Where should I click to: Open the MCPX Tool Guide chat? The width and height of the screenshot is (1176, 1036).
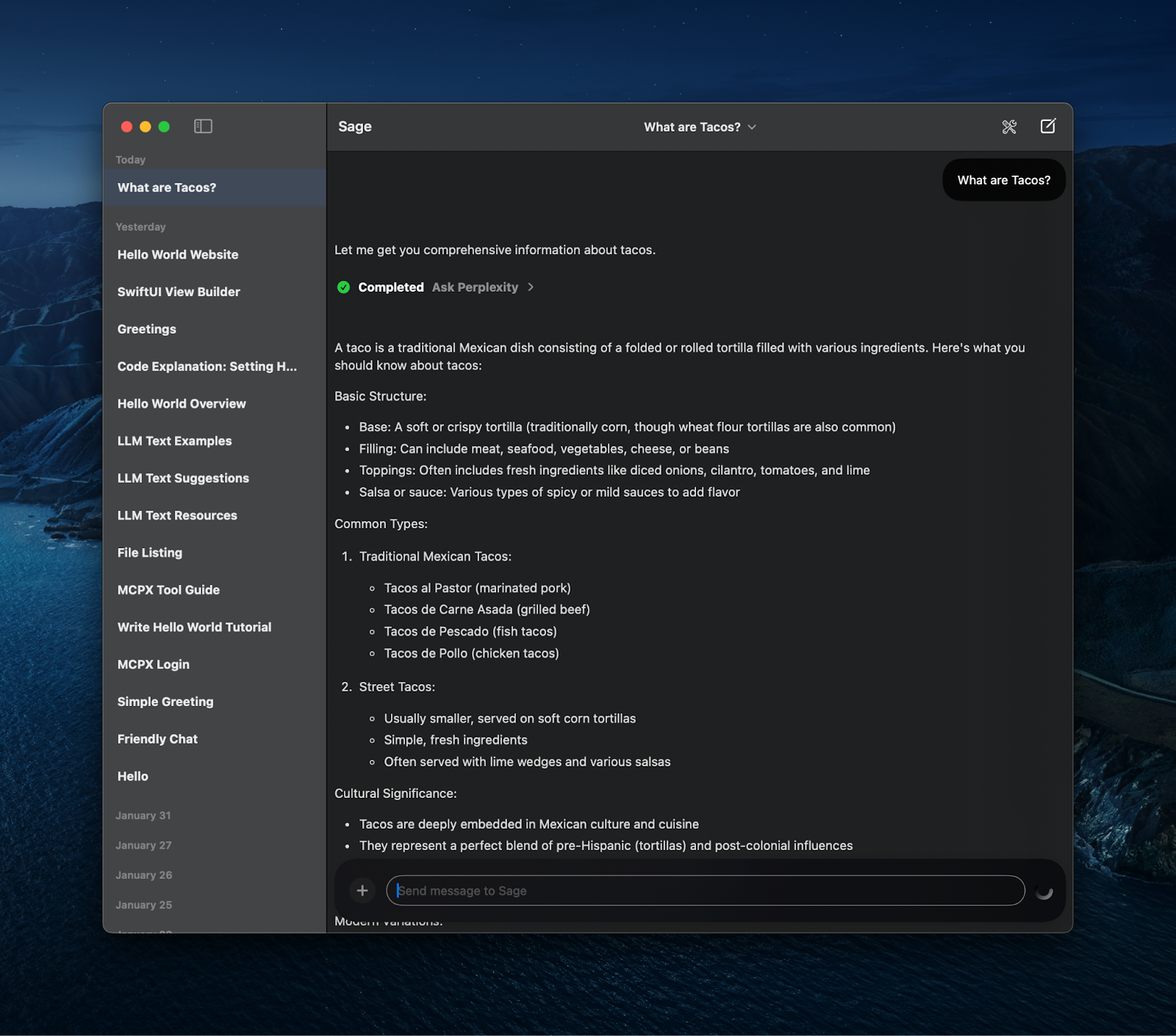point(215,590)
